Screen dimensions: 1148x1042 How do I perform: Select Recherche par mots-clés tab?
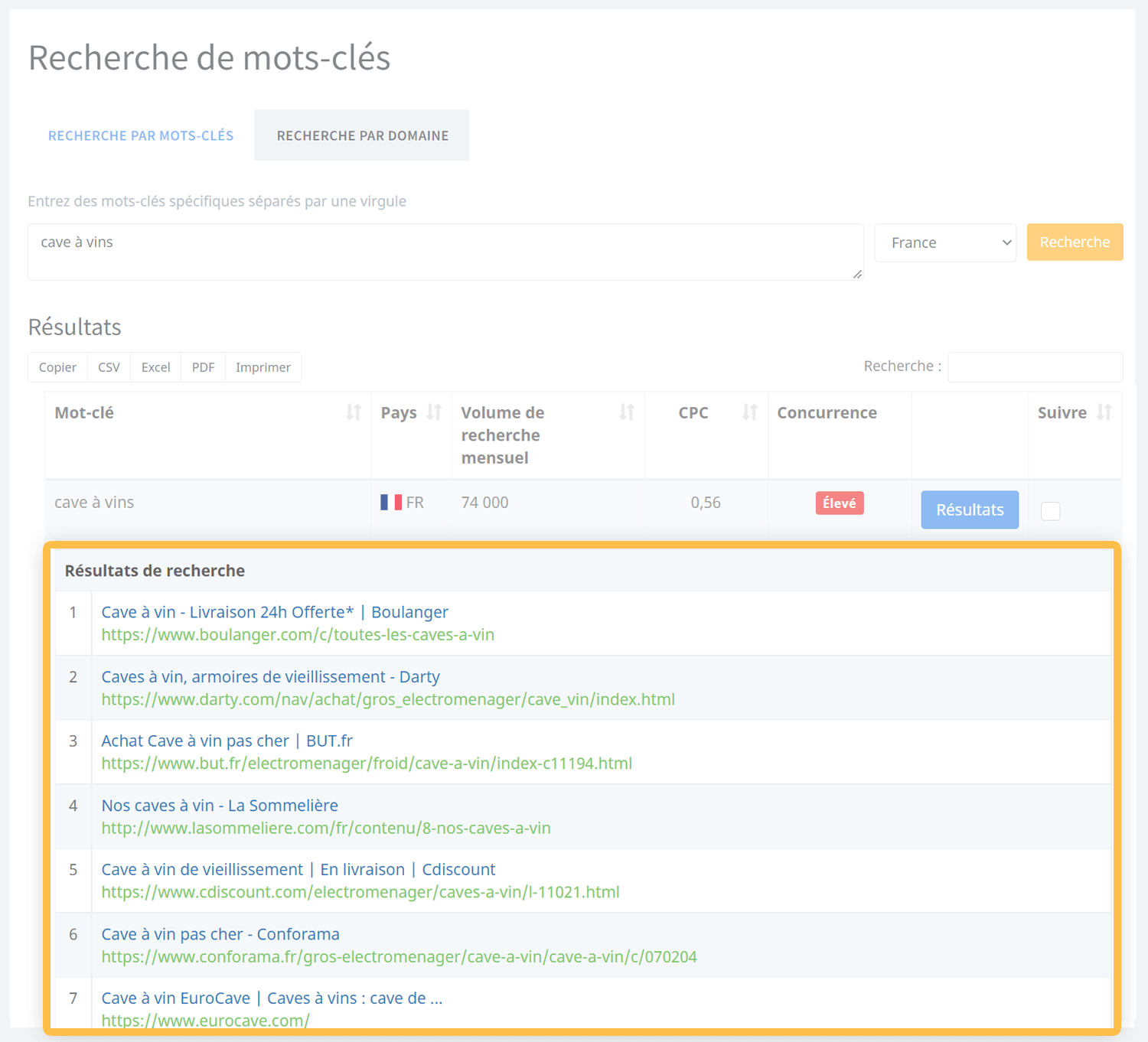[x=141, y=135]
